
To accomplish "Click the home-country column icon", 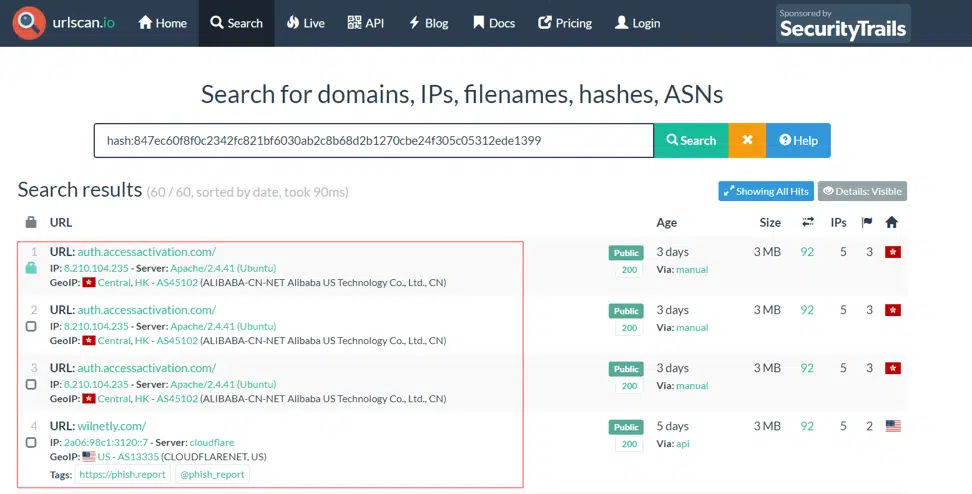I will point(891,222).
